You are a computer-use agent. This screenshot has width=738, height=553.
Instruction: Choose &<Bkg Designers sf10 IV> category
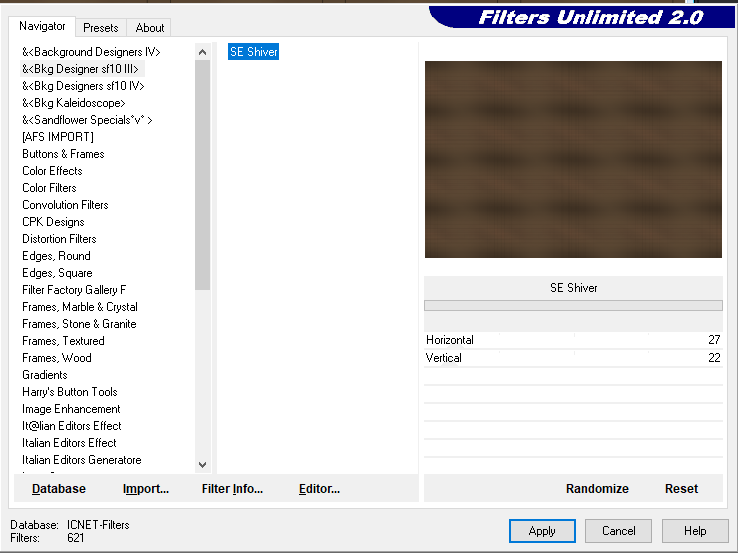pyautogui.click(x=83, y=86)
